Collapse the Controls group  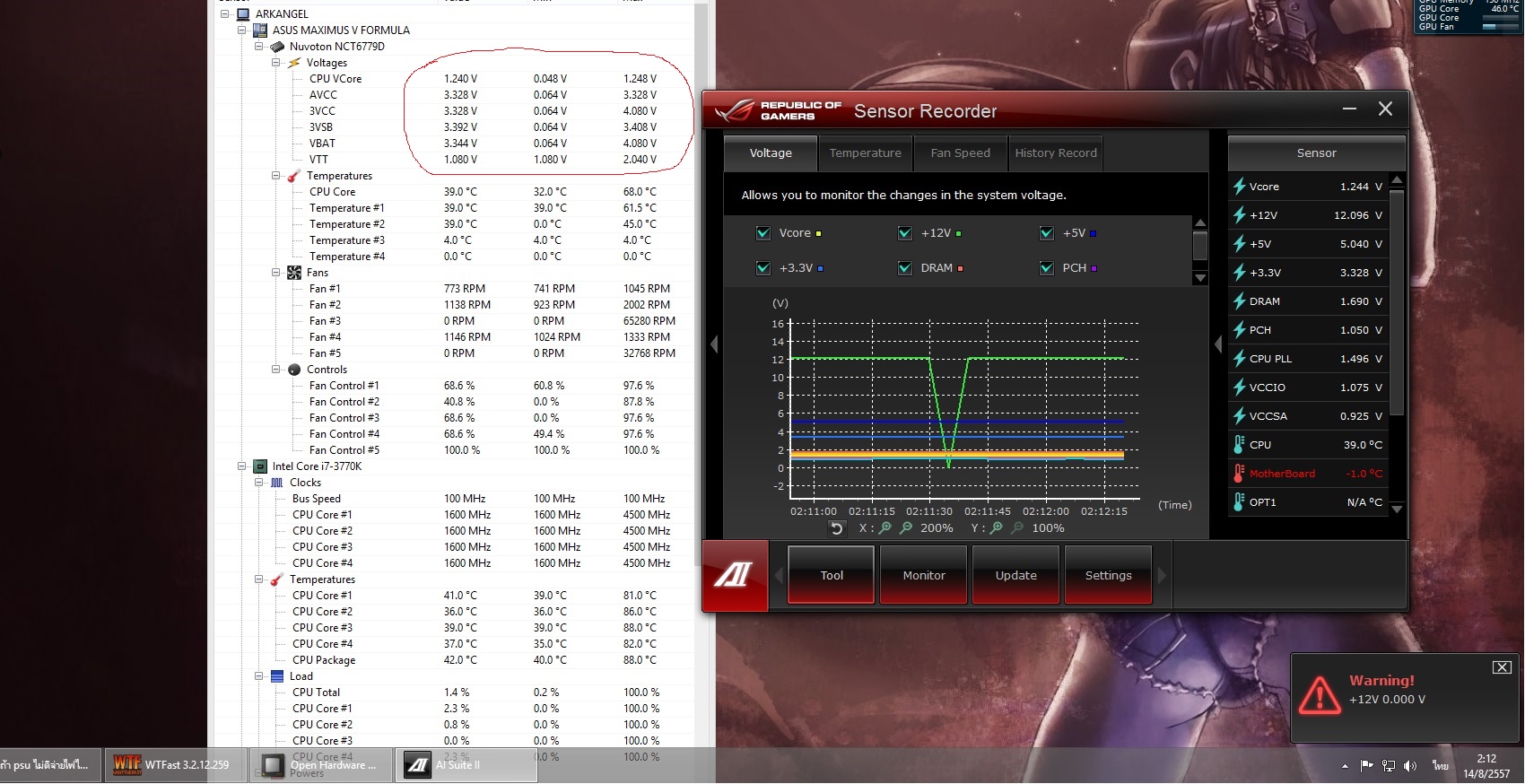tap(275, 370)
